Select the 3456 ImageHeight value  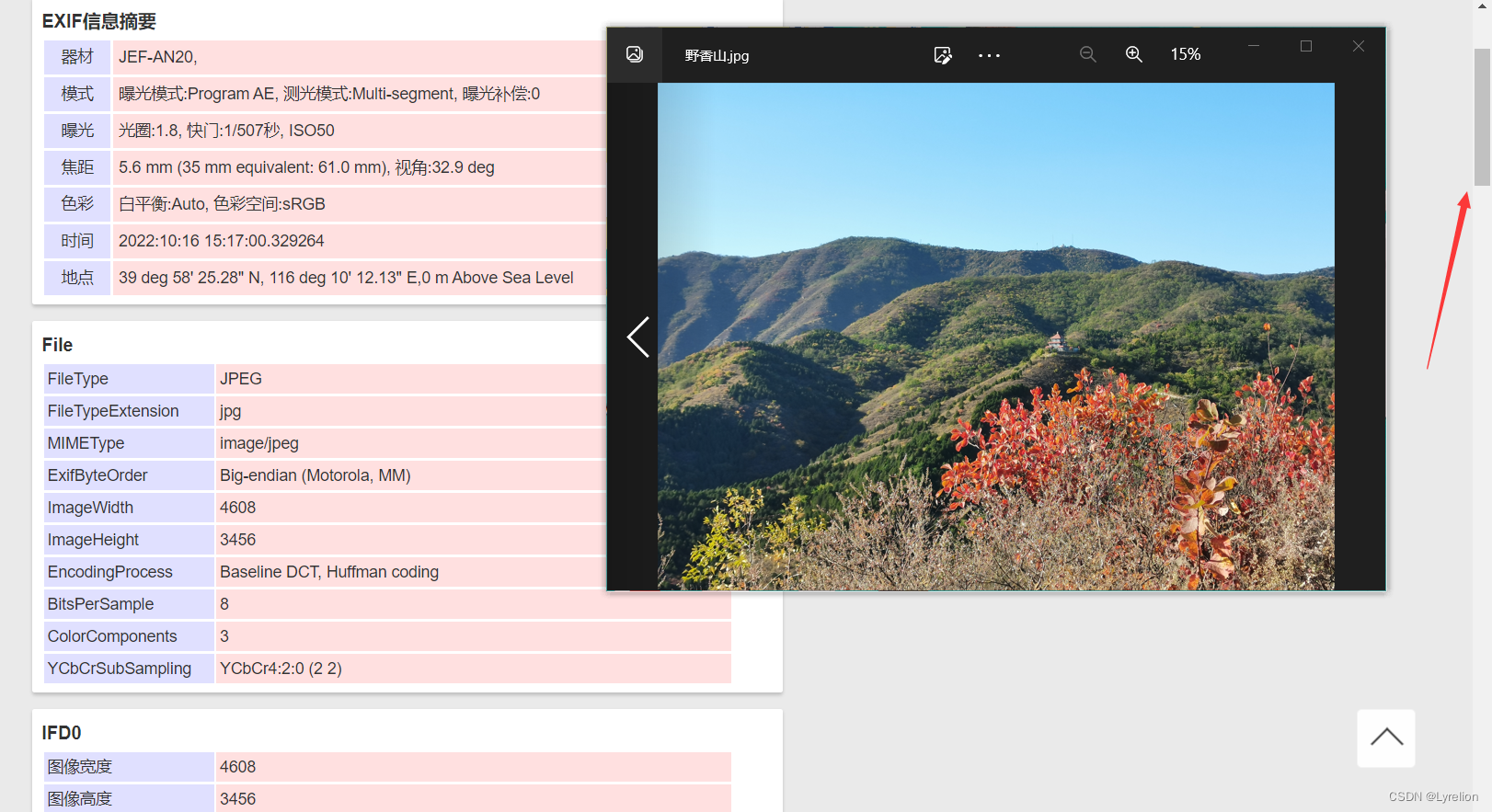[237, 540]
